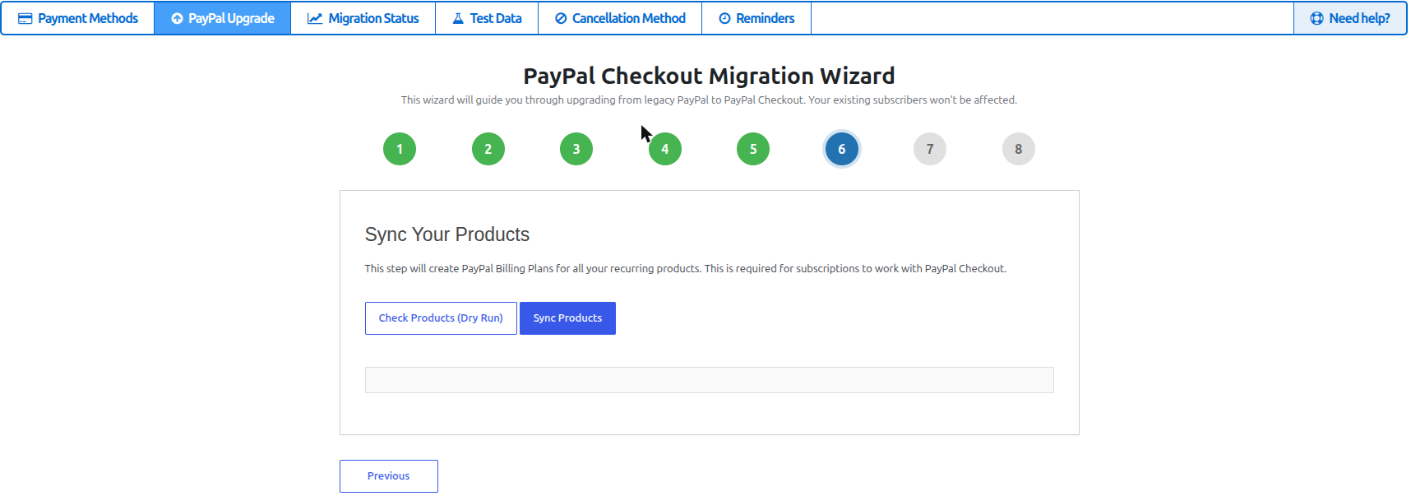Click the lifebuoy icon on Need help?

[1317, 18]
